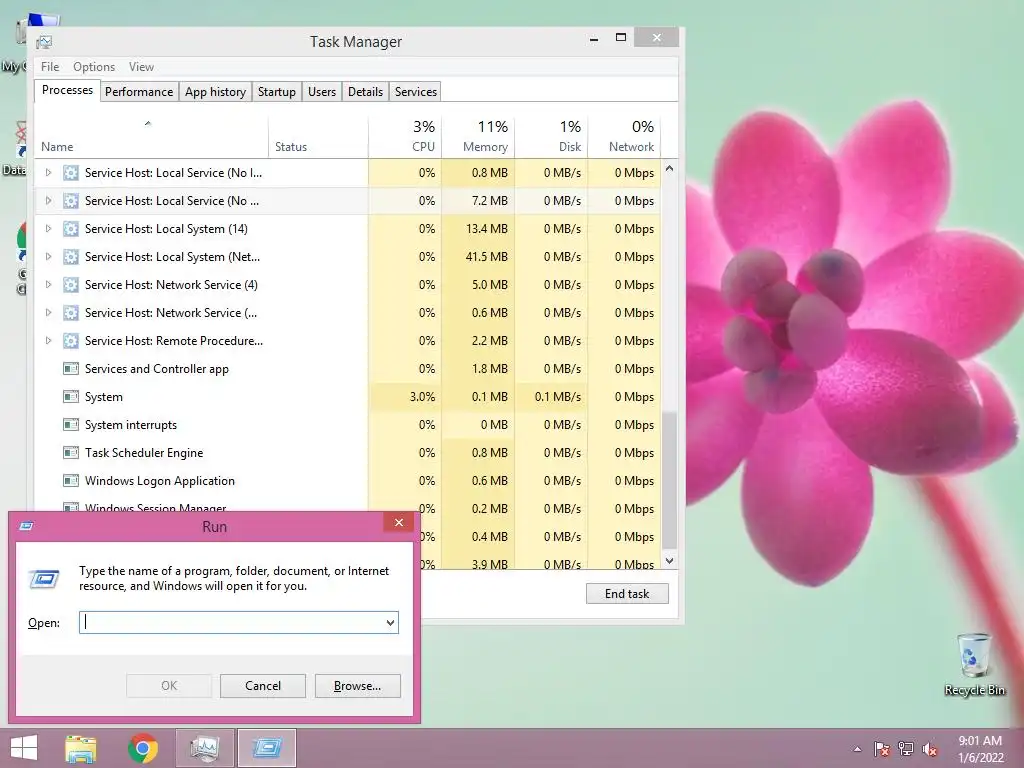This screenshot has height=768, width=1024.
Task: Switch to the Users tab
Action: pyautogui.click(x=322, y=91)
